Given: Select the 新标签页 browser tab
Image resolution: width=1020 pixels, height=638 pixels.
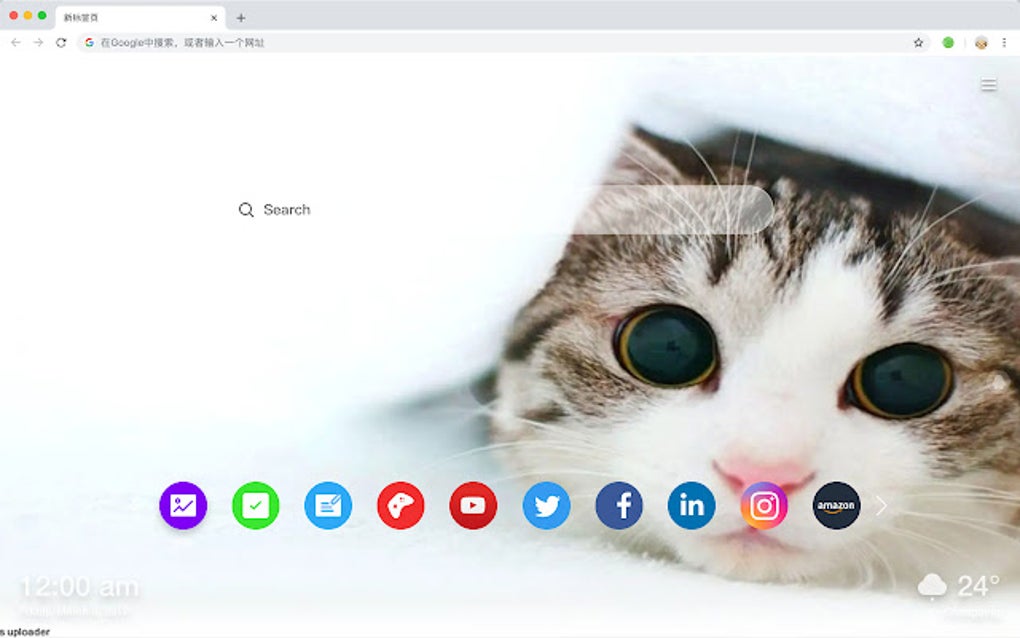Looking at the screenshot, I should point(120,16).
